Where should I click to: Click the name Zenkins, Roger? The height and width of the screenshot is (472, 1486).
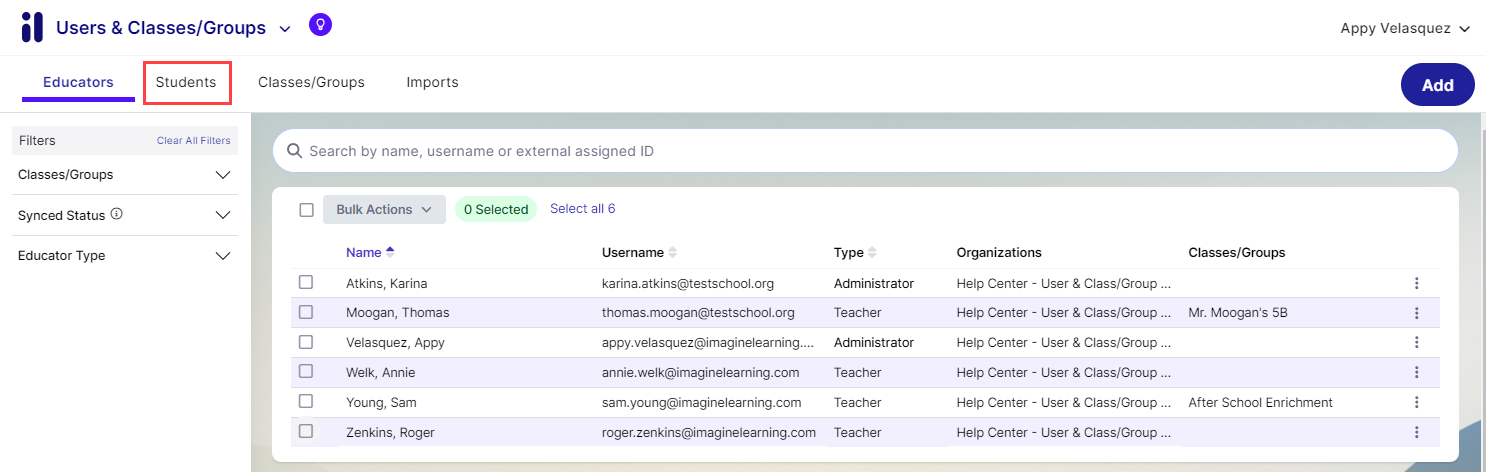click(x=390, y=433)
